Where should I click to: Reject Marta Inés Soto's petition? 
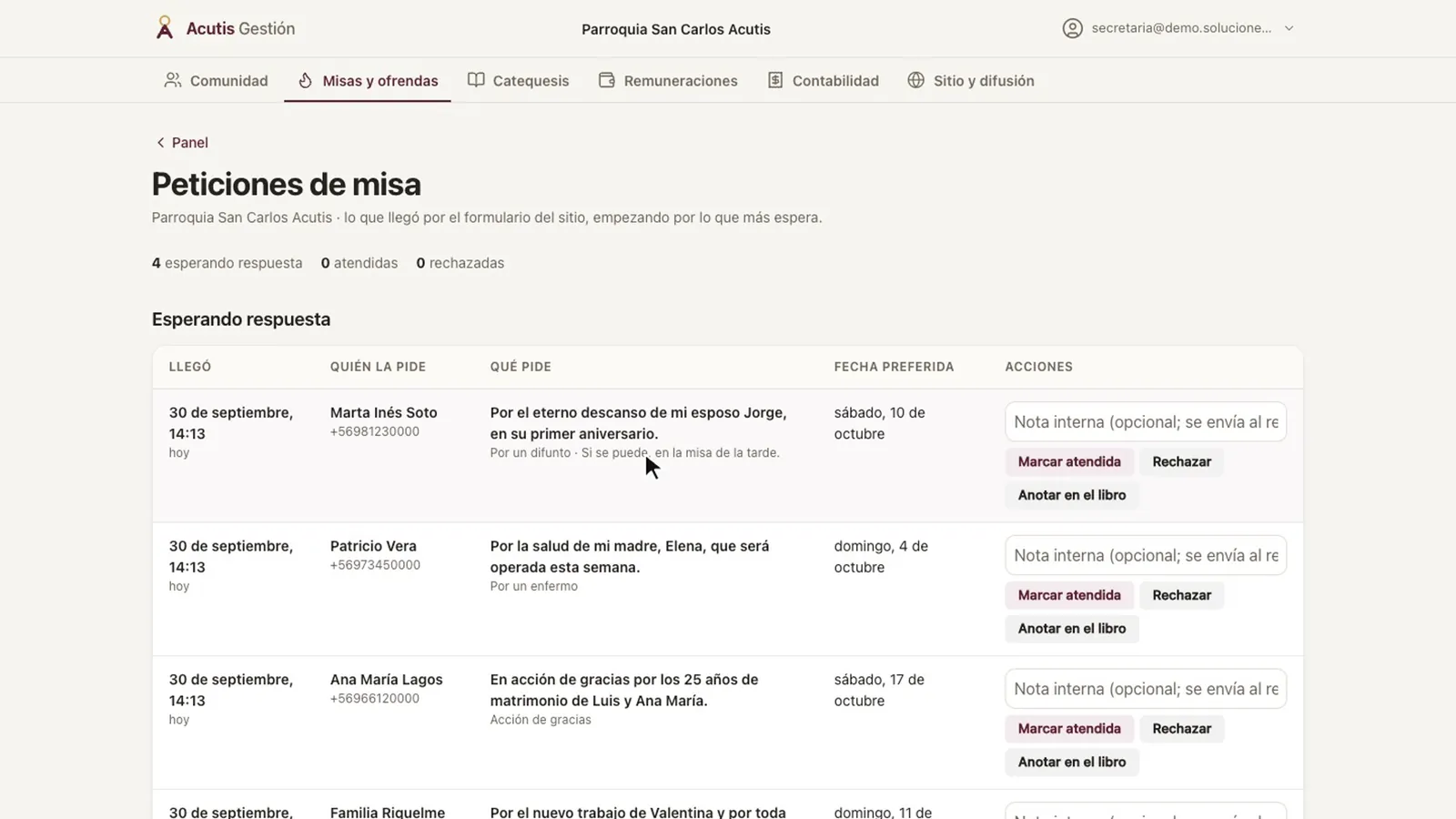(1181, 461)
